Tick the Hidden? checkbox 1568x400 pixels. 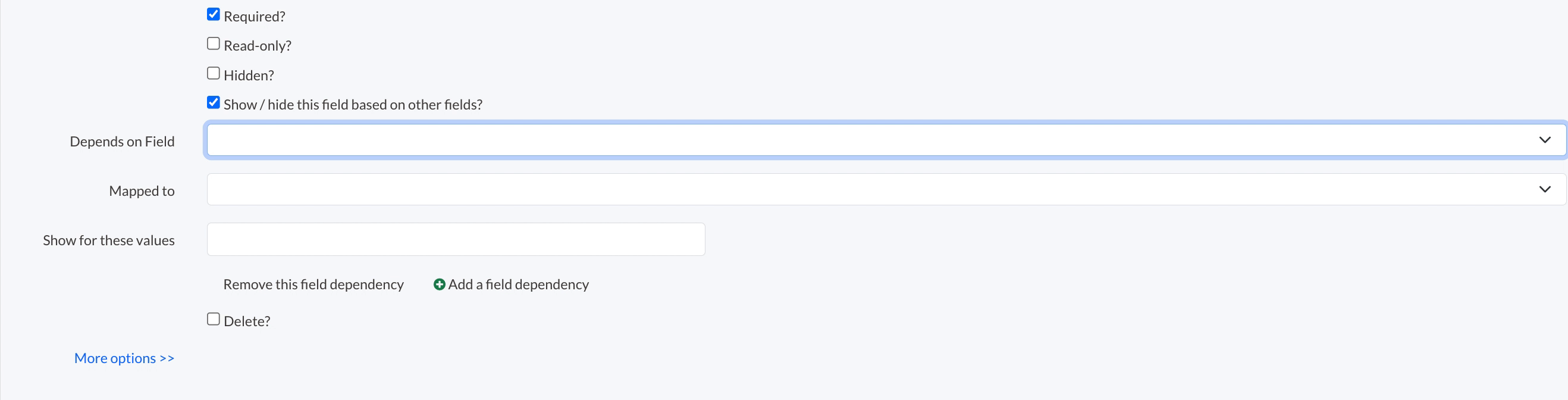pyautogui.click(x=214, y=74)
